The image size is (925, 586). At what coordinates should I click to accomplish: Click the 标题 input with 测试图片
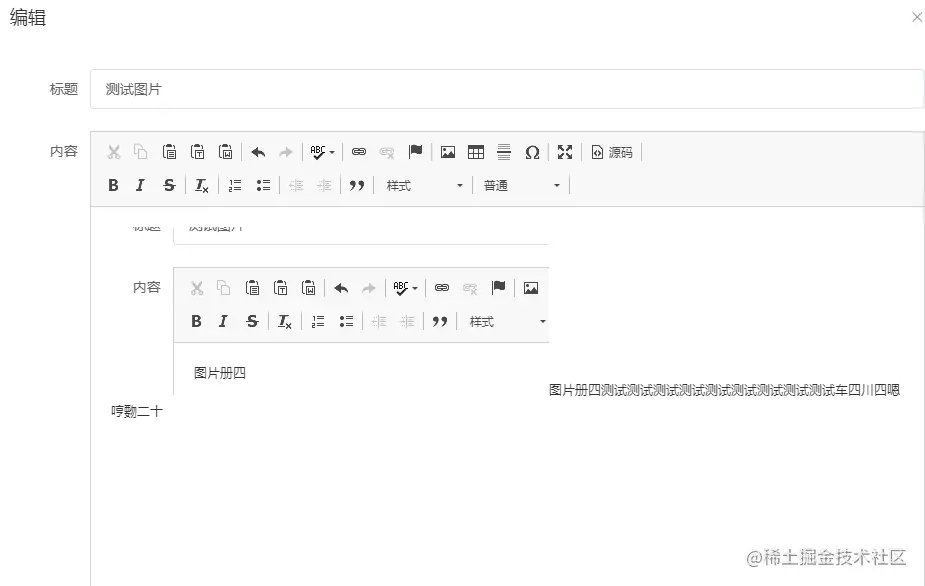click(507, 89)
